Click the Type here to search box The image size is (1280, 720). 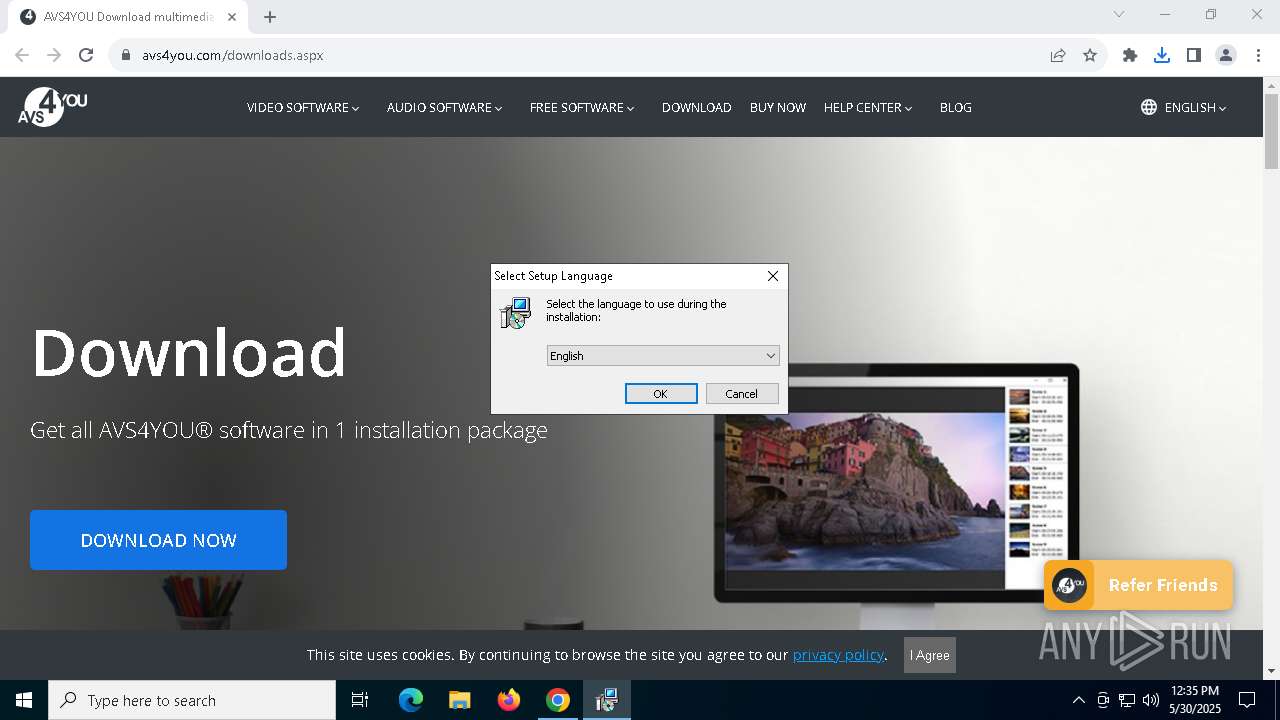pos(192,700)
